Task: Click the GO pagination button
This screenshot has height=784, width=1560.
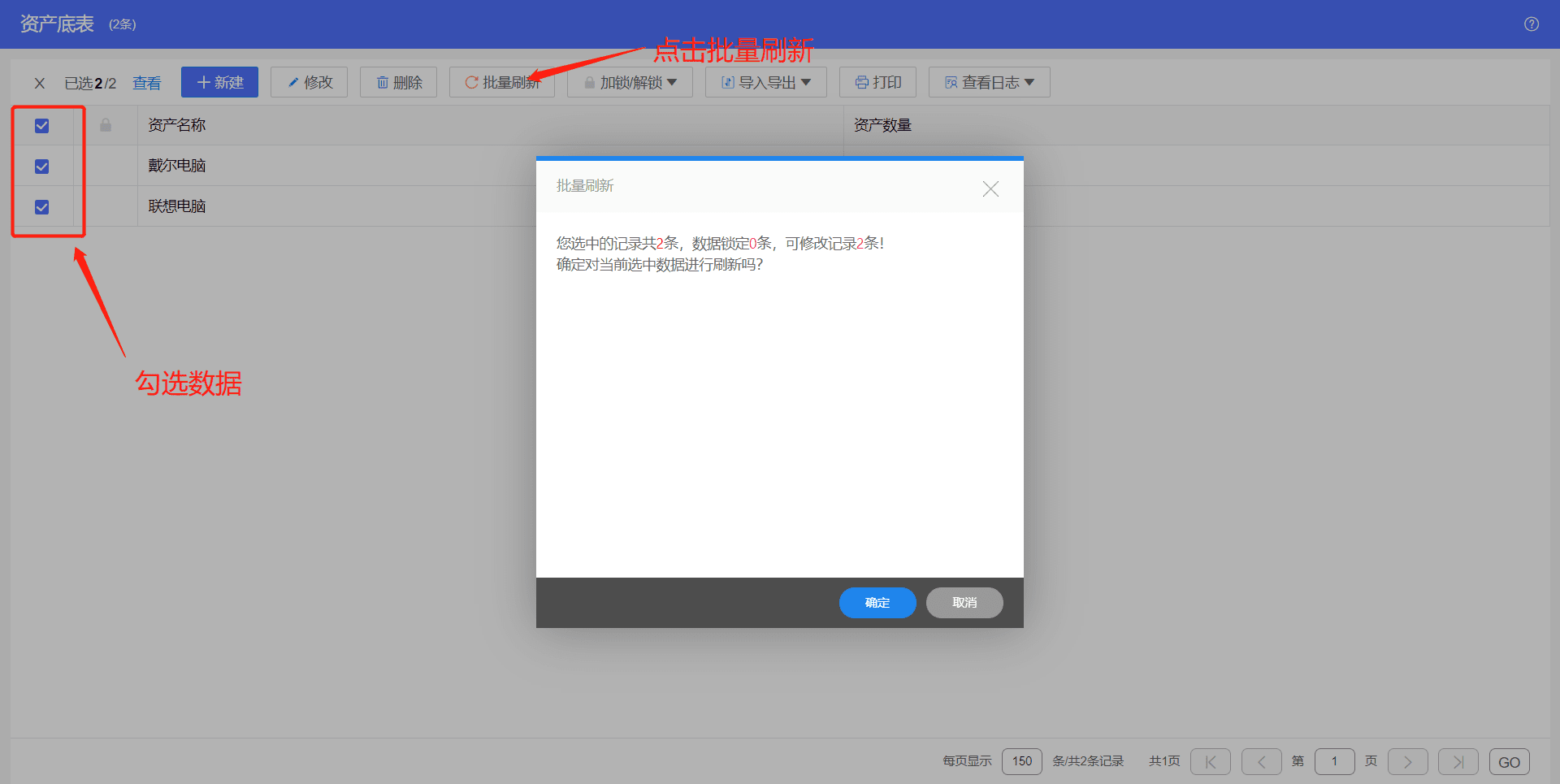Action: click(x=1510, y=762)
